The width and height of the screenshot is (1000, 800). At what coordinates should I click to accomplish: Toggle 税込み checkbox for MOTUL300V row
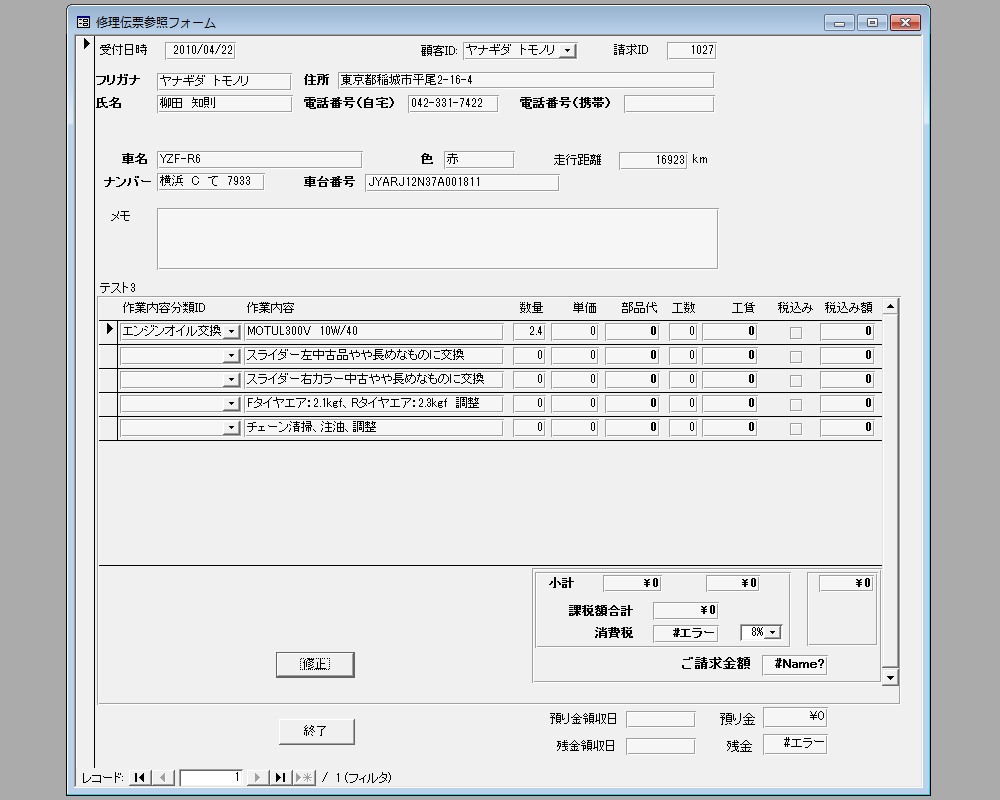coord(796,332)
